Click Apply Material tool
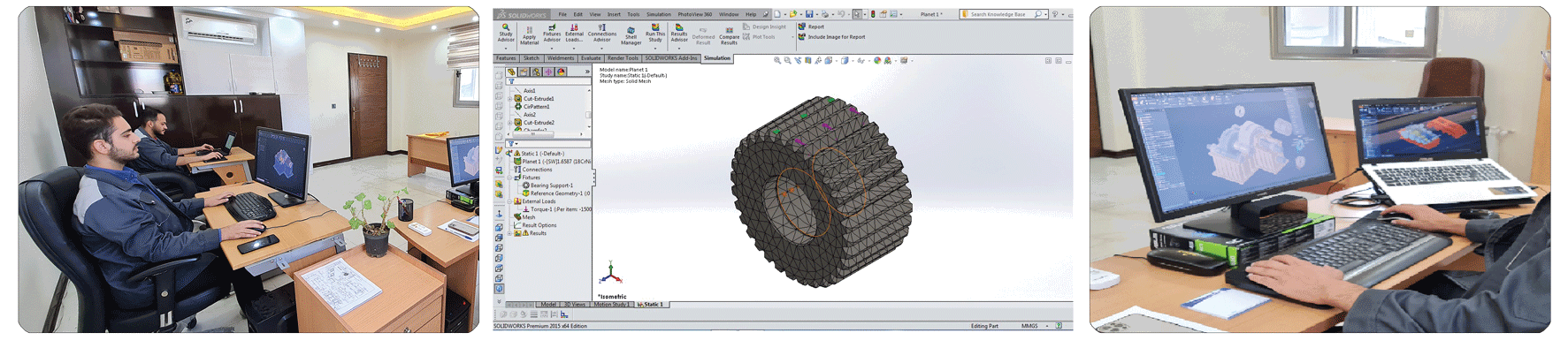Viewport: 1568px width, 348px height. pos(529,35)
